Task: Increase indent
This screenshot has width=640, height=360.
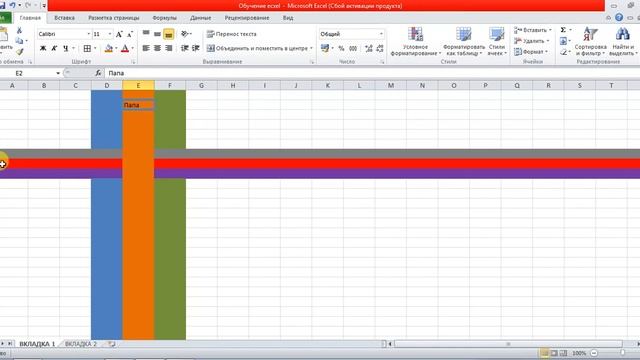Action: coord(196,48)
